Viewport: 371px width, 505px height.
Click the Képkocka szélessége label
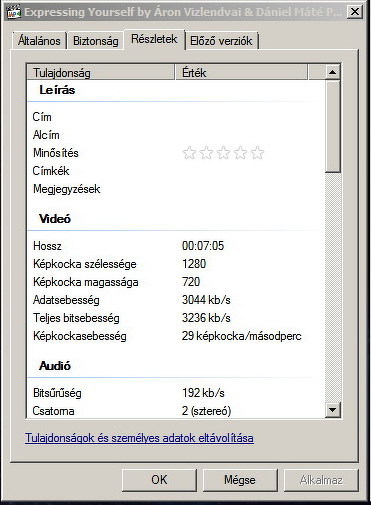coord(85,264)
